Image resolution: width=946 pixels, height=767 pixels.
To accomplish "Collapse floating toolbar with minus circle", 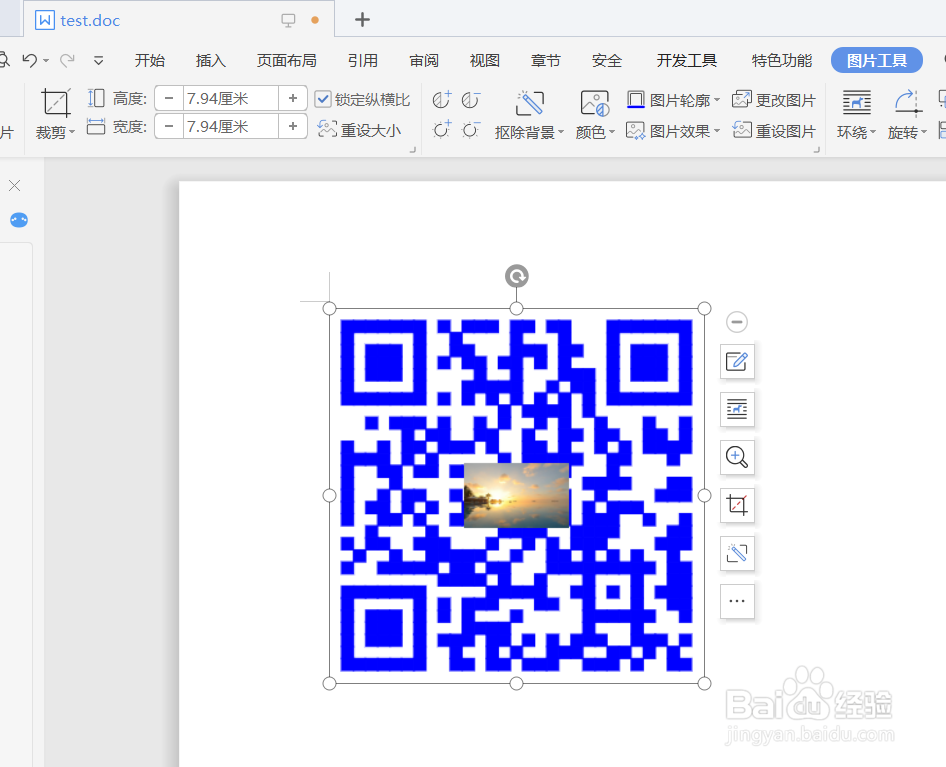I will point(737,322).
